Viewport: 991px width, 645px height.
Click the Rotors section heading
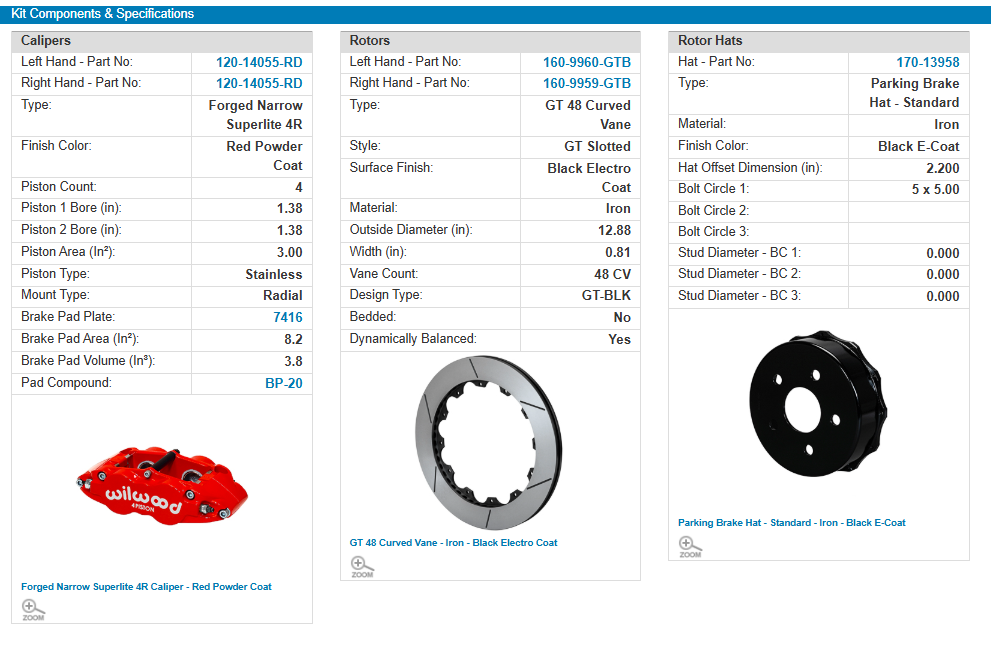pyautogui.click(x=370, y=41)
